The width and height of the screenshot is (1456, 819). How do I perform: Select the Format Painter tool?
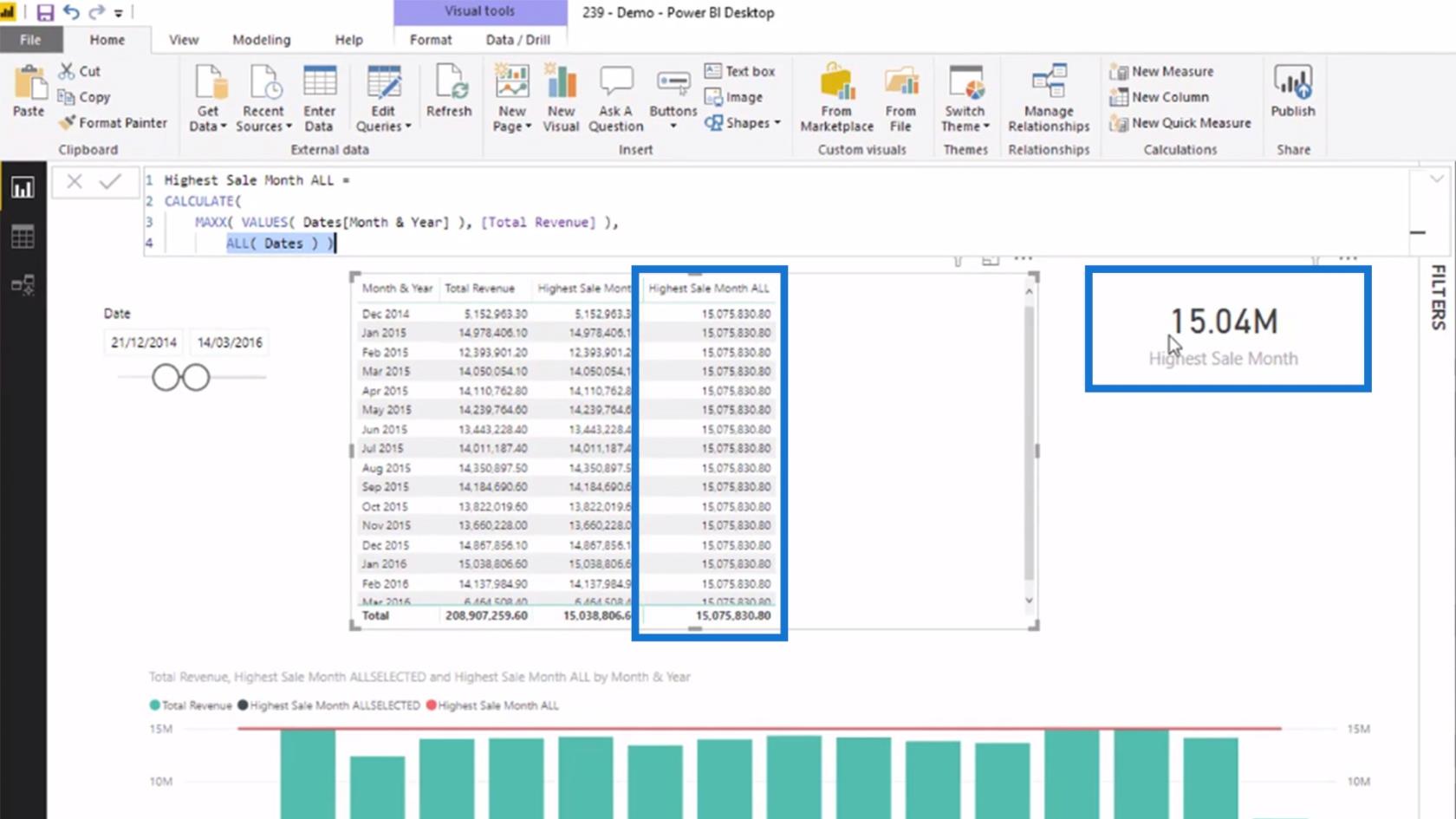pyautogui.click(x=113, y=123)
